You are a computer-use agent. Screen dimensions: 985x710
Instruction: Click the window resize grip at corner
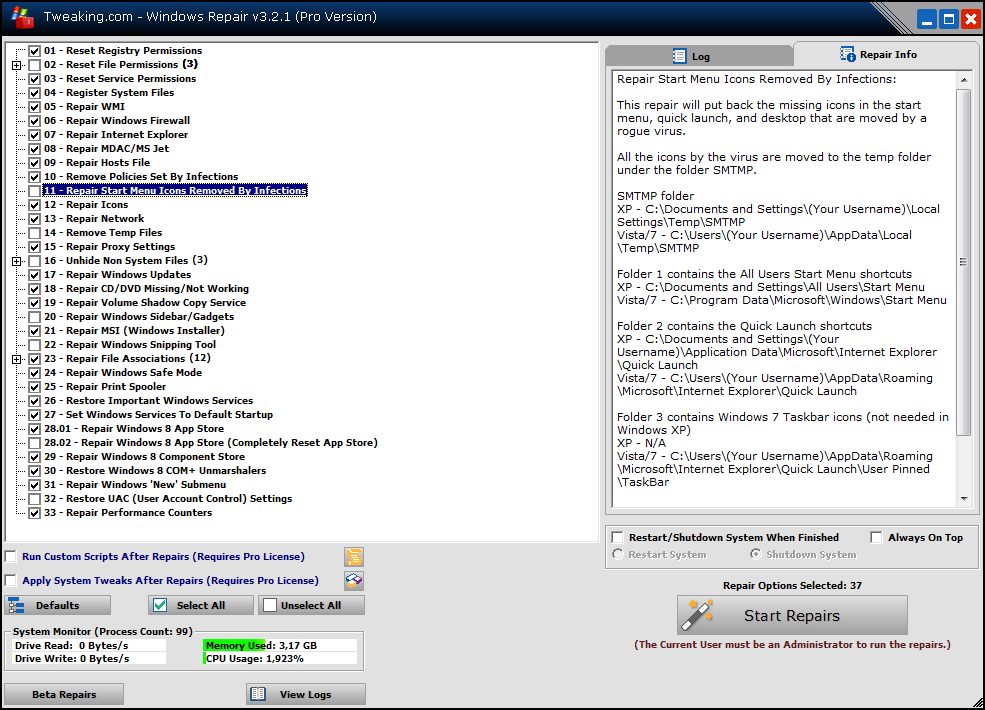(x=977, y=702)
